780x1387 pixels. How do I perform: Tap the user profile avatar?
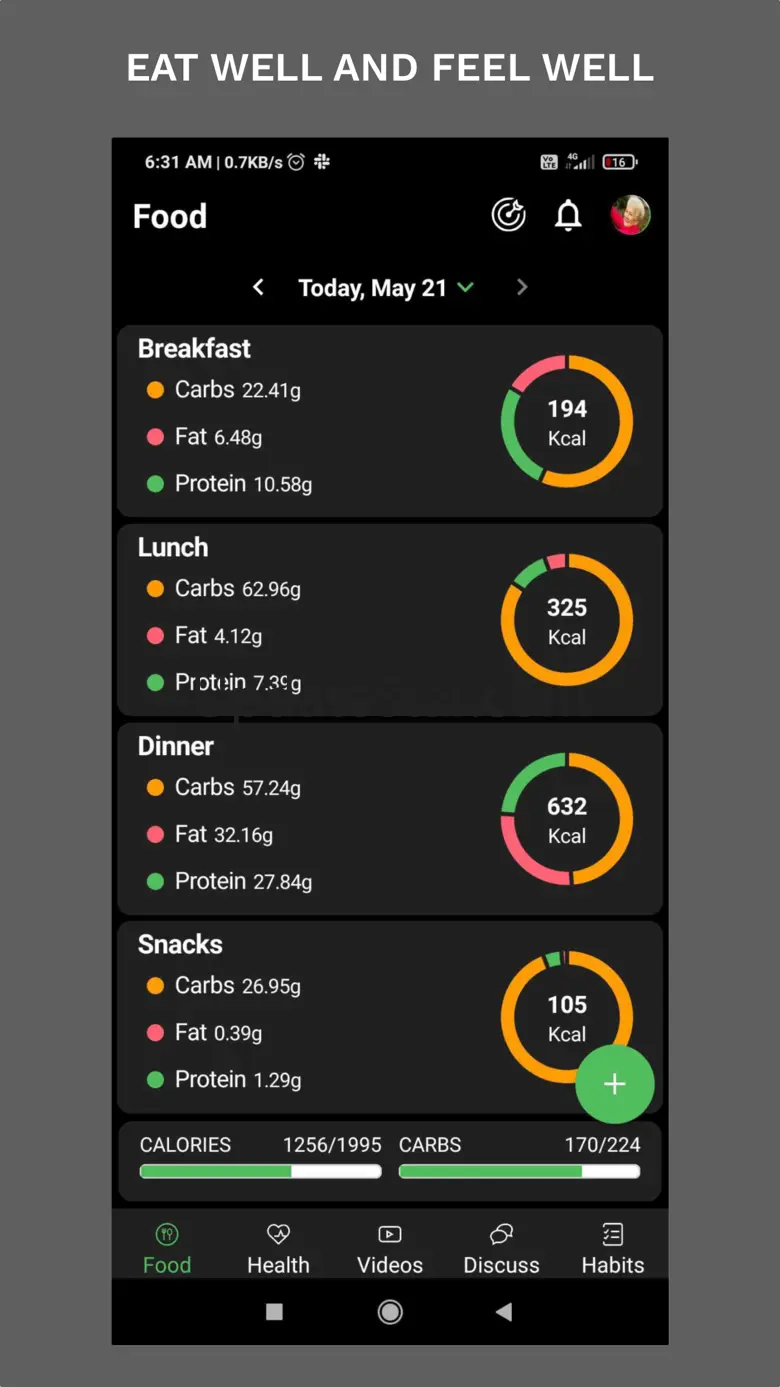630,215
